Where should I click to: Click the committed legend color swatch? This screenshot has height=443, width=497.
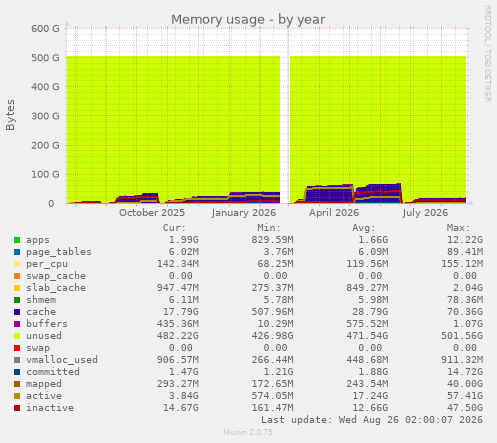click(x=17, y=372)
